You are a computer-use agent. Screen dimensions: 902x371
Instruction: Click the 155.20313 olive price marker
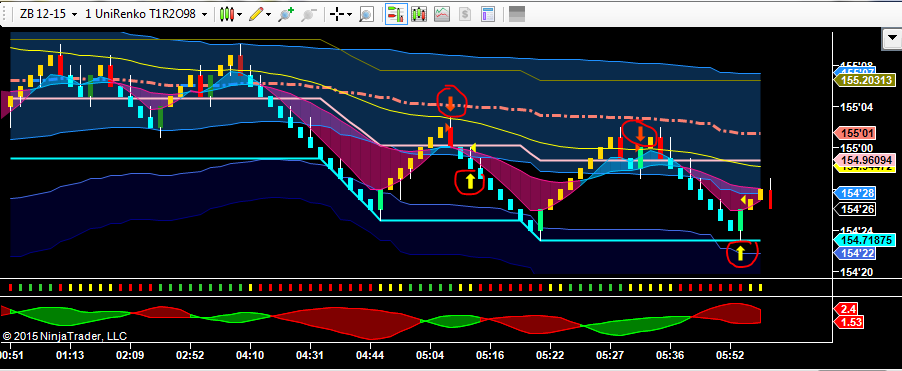[865, 81]
